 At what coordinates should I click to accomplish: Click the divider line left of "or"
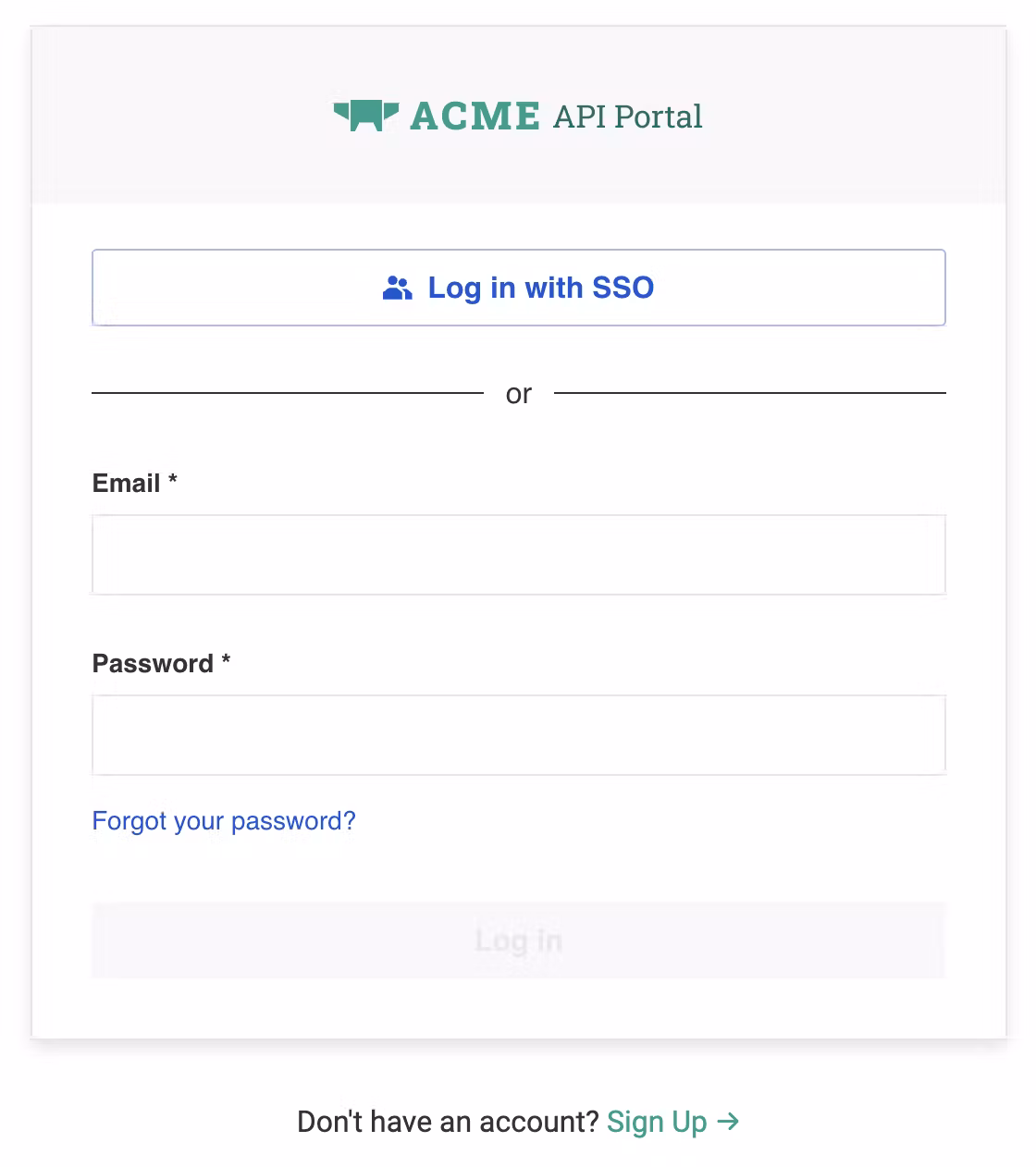coord(287,393)
